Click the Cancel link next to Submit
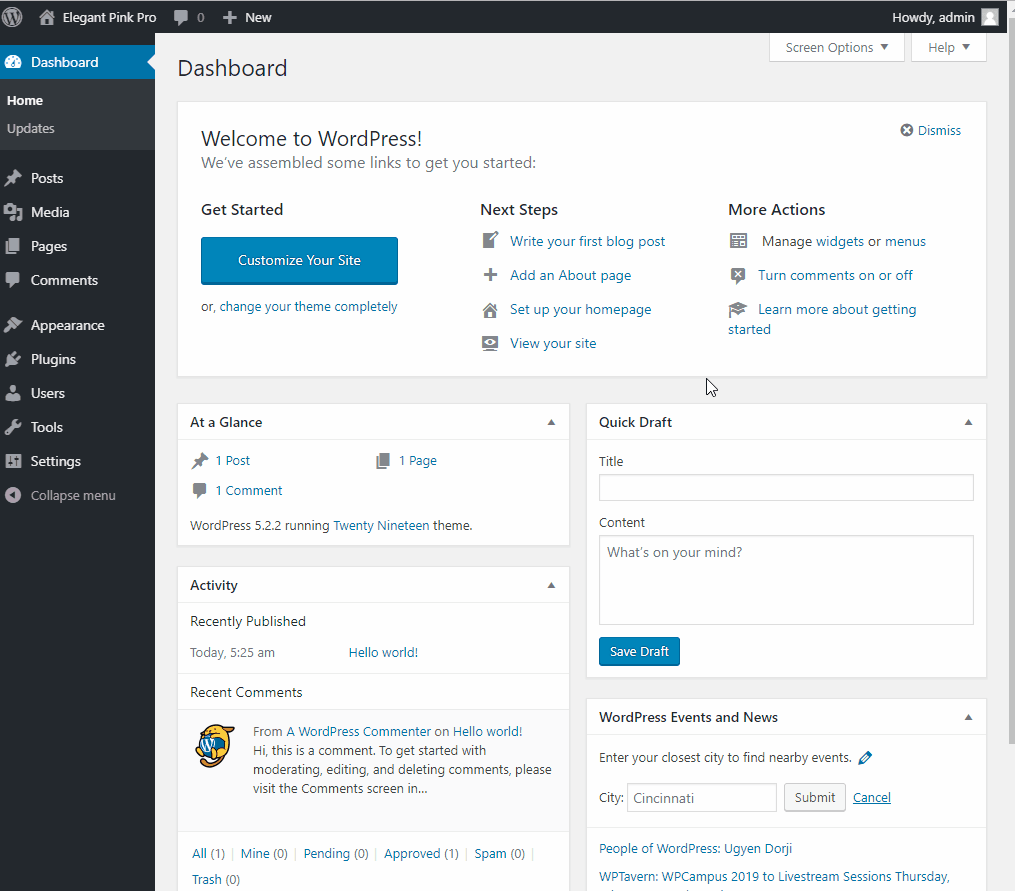 (871, 797)
